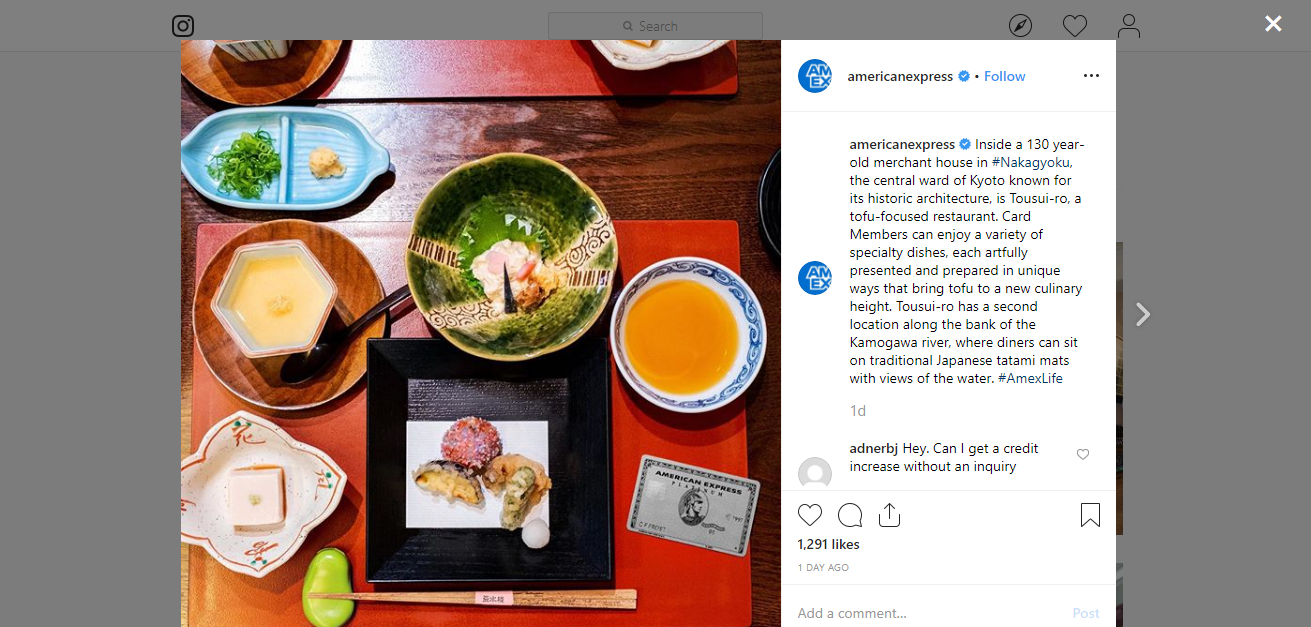Go to next post with right chevron

click(x=1143, y=314)
